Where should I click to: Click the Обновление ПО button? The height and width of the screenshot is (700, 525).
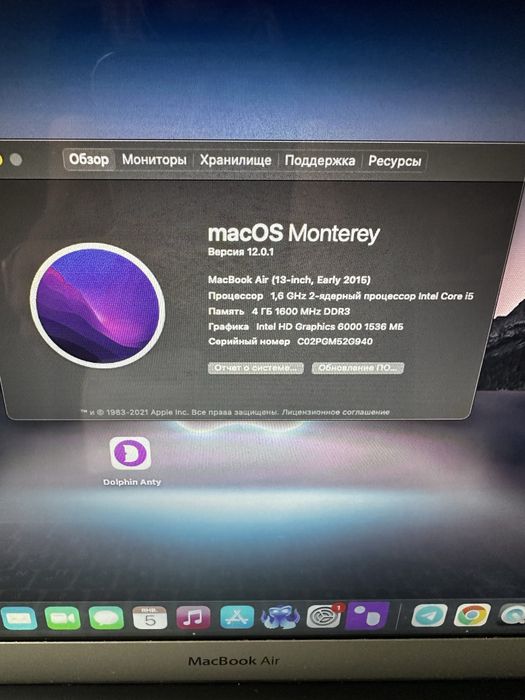pos(358,368)
